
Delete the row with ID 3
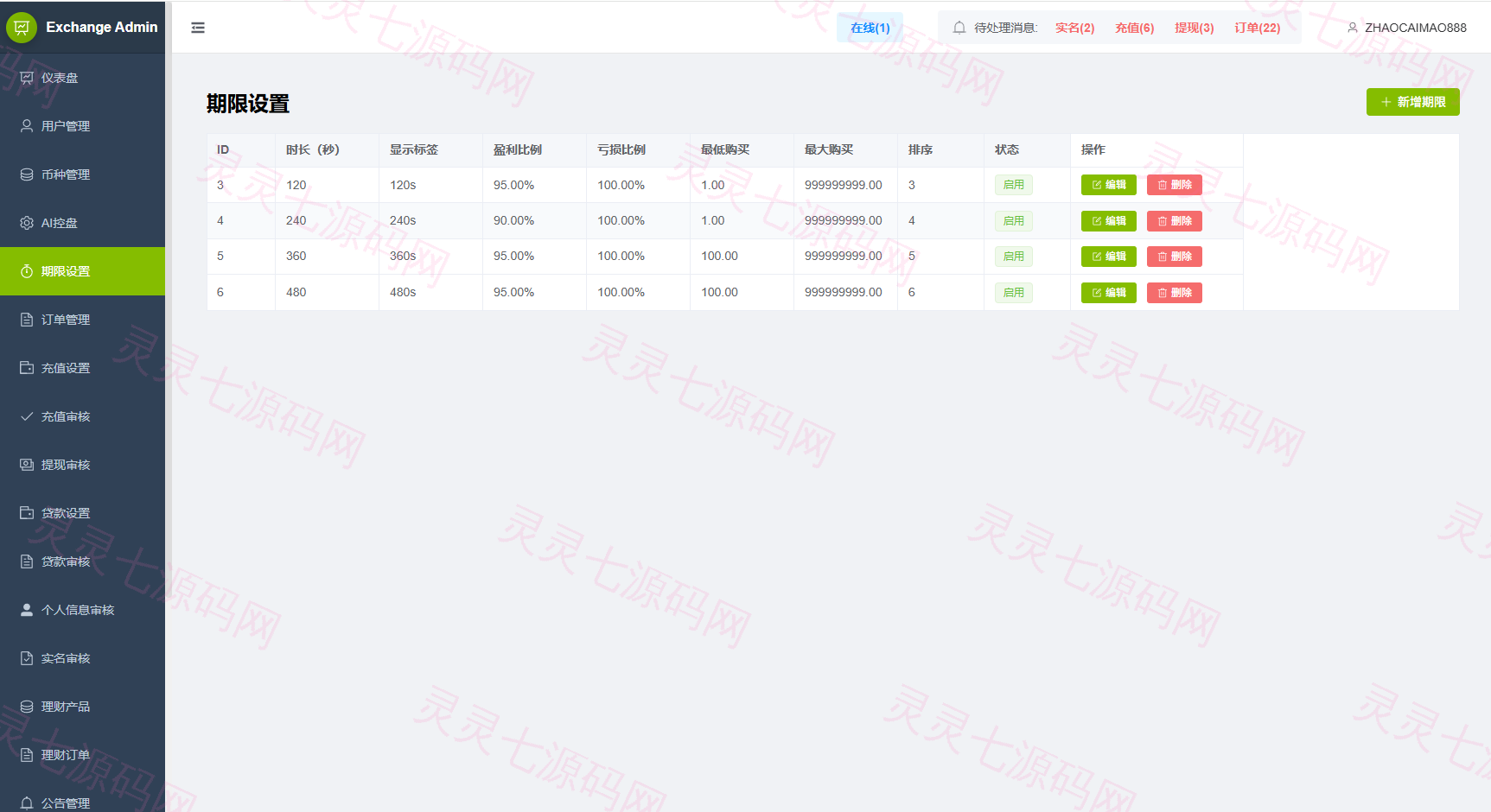1174,185
